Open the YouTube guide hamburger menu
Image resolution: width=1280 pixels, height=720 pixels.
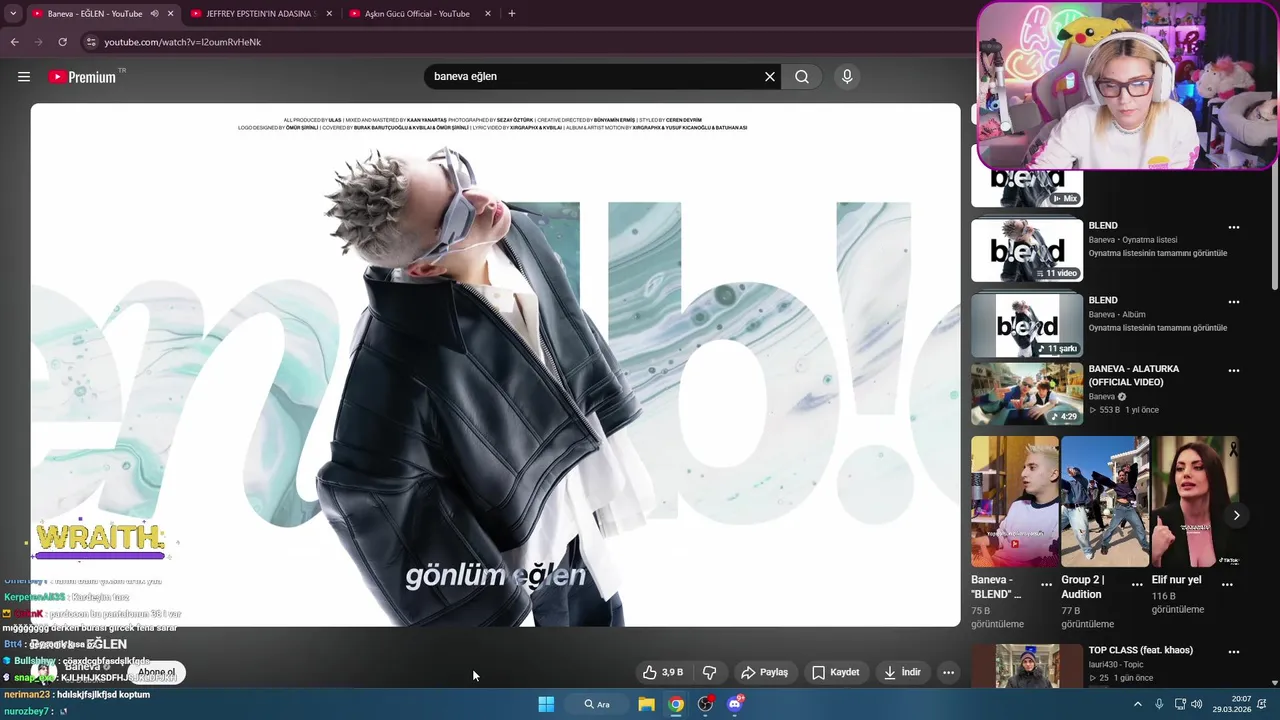(24, 77)
